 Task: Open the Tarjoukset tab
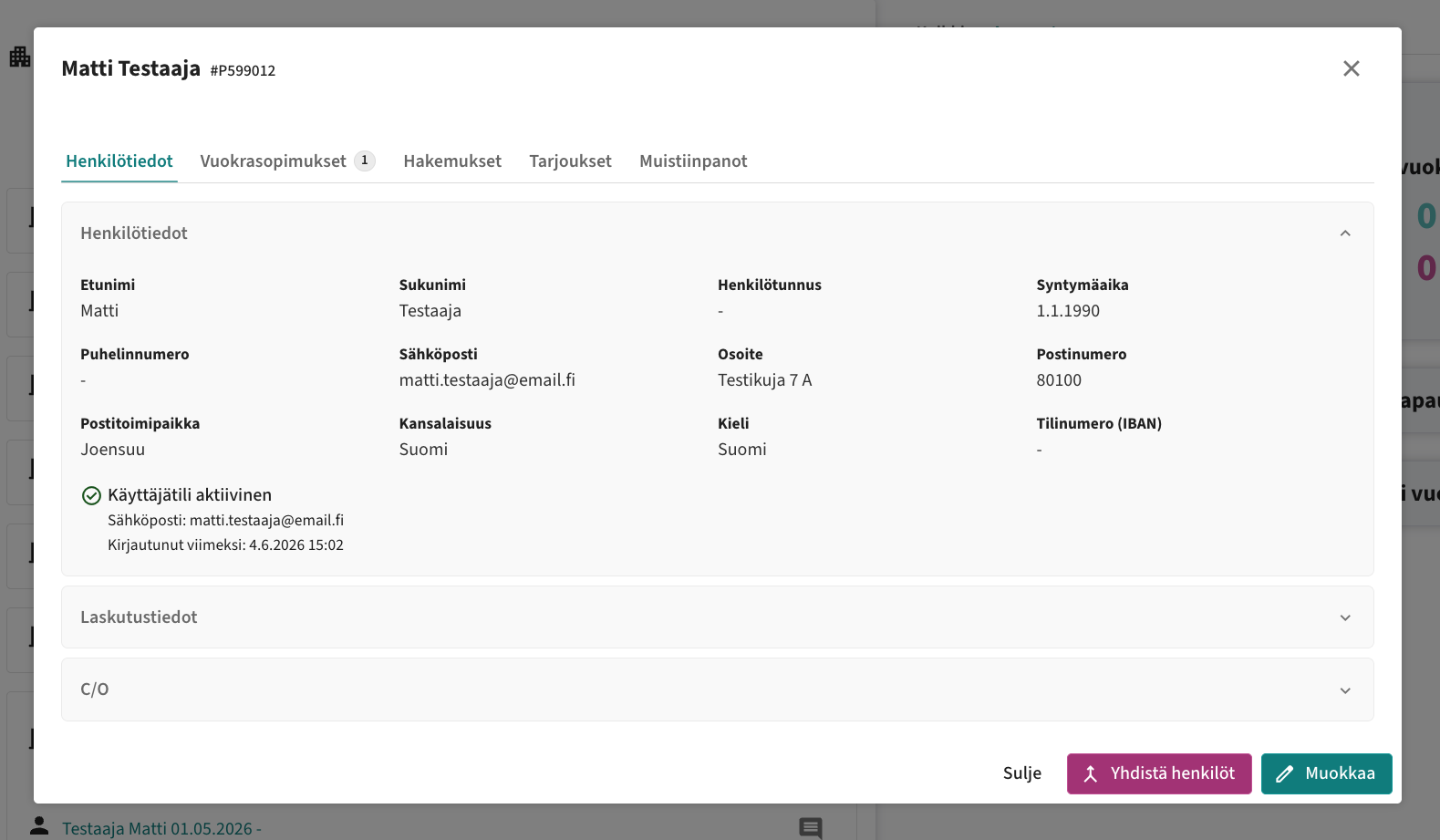click(570, 161)
